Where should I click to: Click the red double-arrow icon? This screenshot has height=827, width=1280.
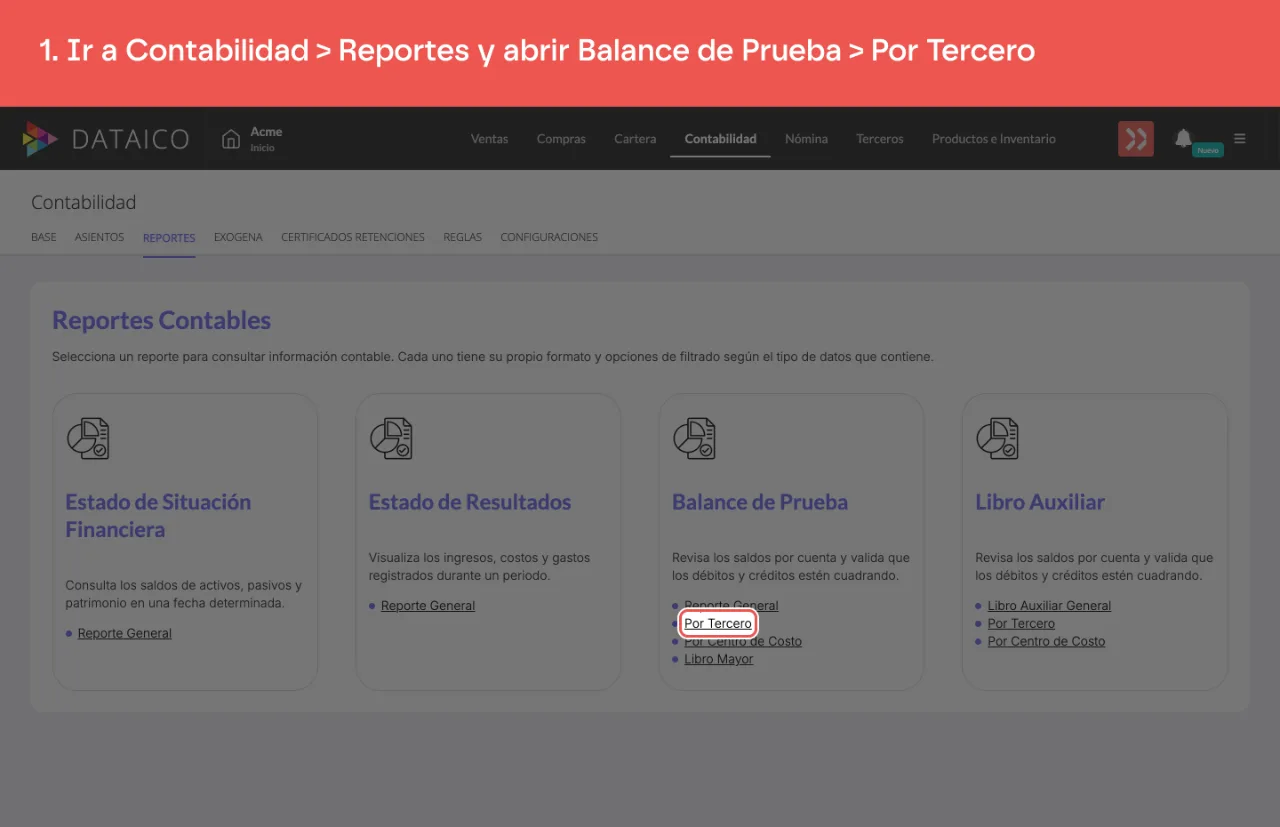[1136, 139]
